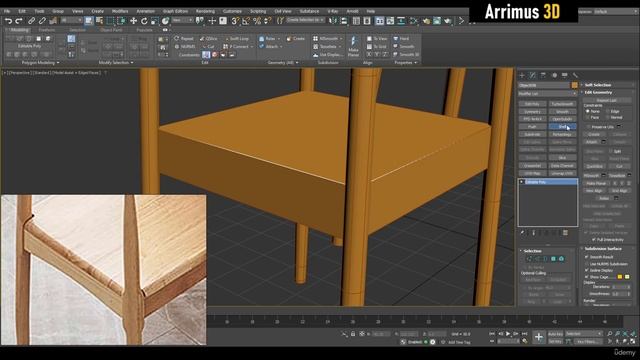Toggle the Percent Snap icon
Screen dimensions: 640x360
click(x=257, y=21)
